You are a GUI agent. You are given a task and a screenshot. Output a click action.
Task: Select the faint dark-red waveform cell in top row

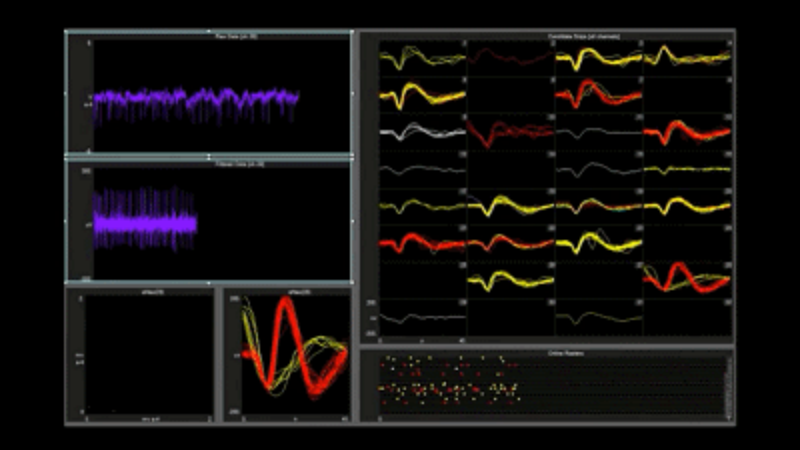pos(510,58)
